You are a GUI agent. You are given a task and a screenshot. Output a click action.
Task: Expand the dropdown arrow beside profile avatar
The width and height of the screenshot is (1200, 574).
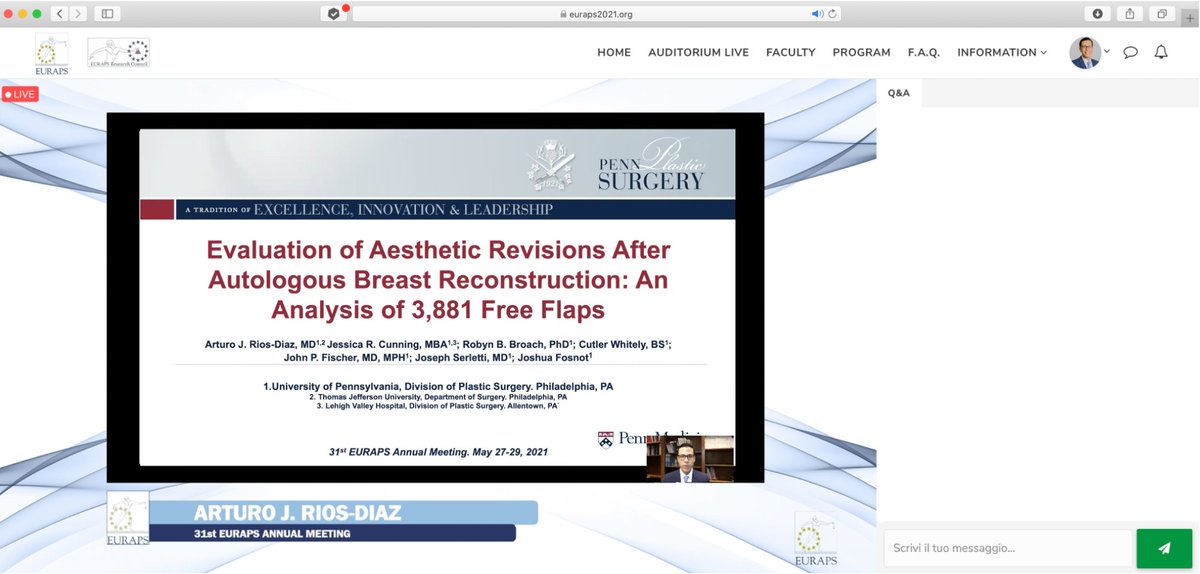[x=1107, y=52]
